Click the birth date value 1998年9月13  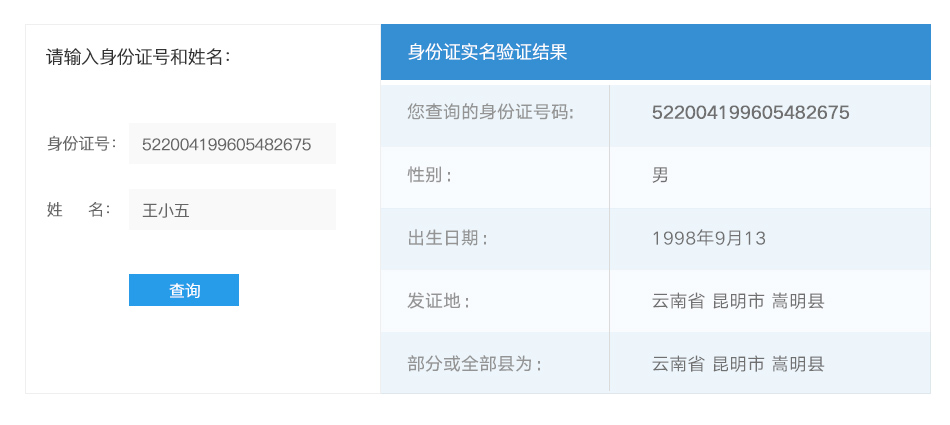(709, 238)
